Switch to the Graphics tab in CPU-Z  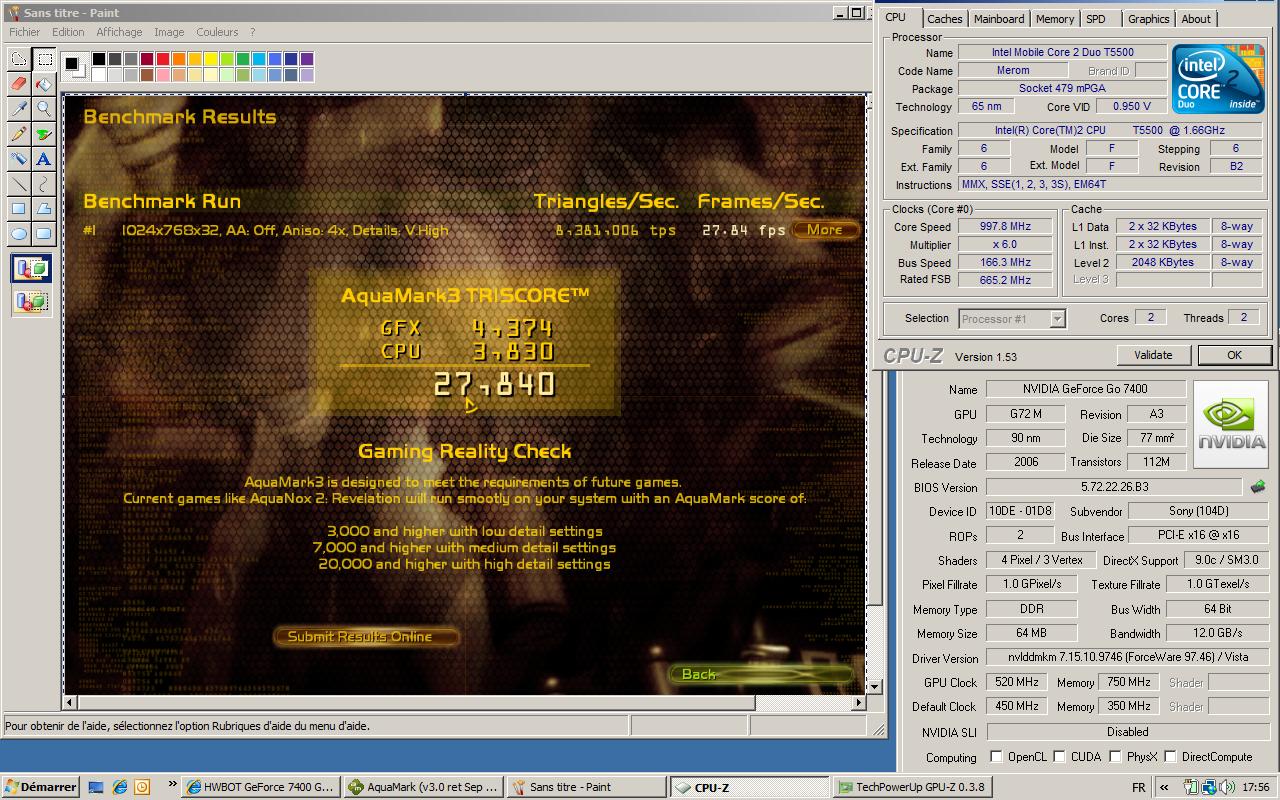pos(1148,19)
